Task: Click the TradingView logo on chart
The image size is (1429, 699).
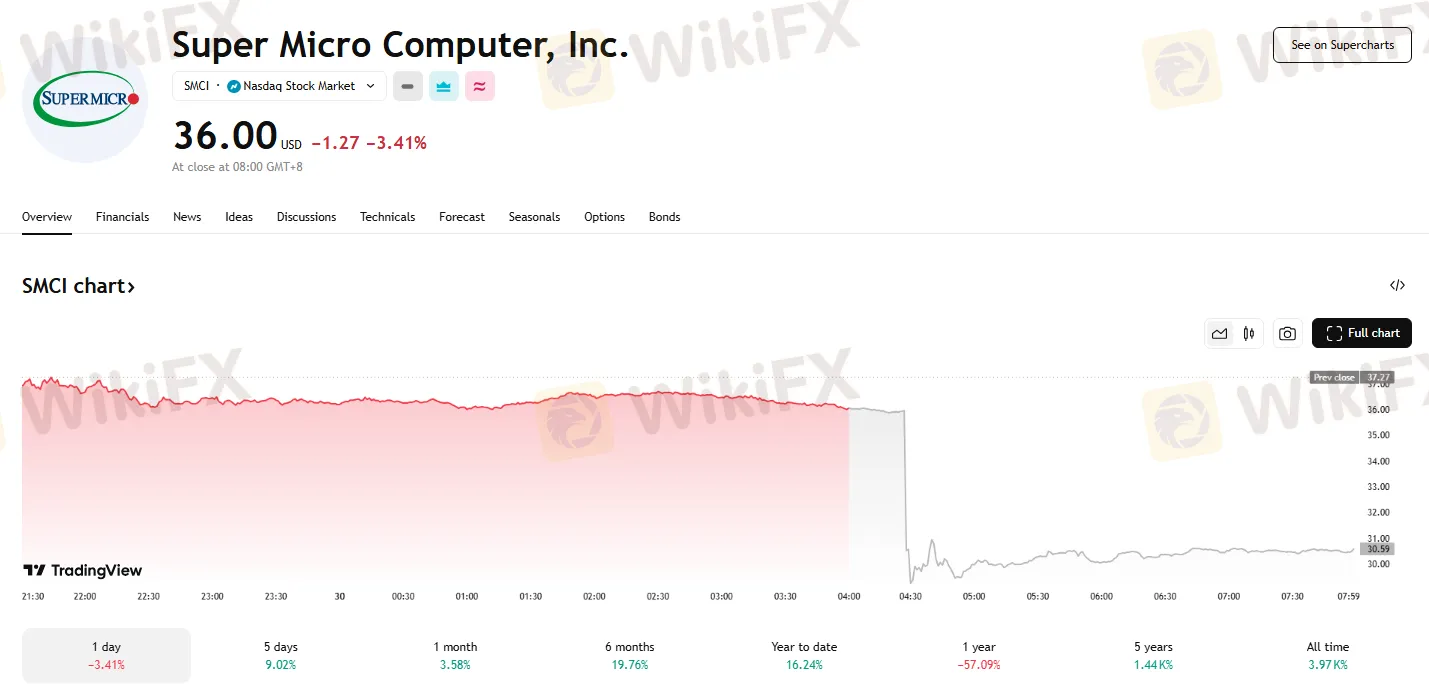Action: 83,571
